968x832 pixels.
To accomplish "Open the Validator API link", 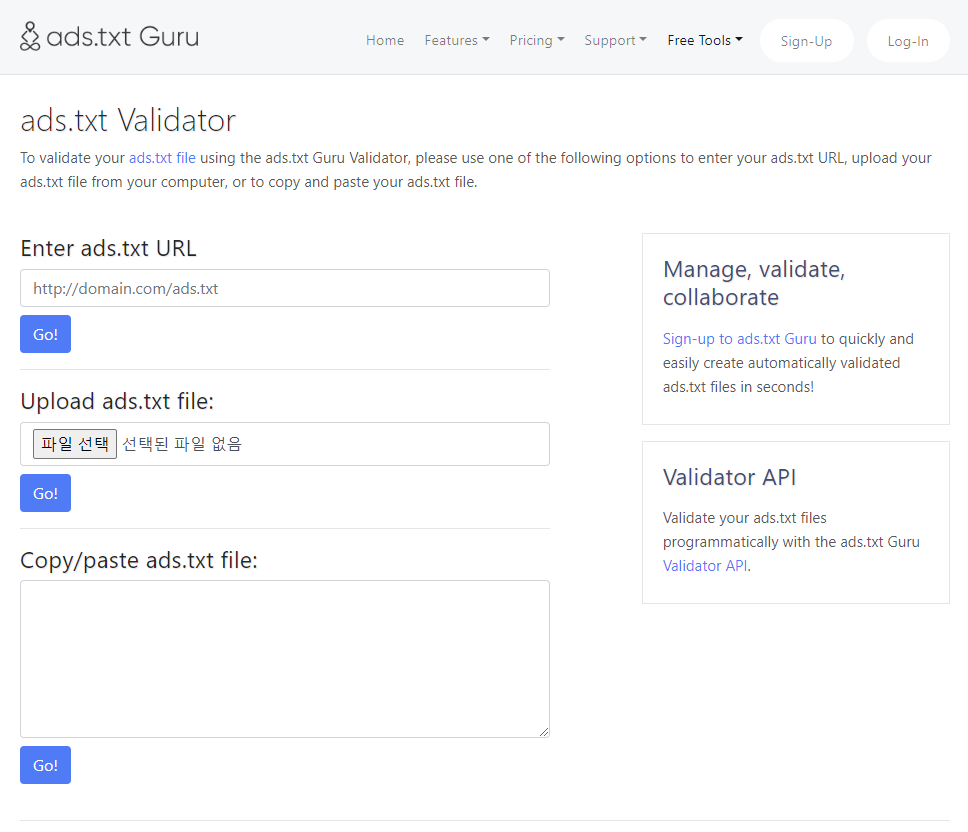I will [705, 566].
